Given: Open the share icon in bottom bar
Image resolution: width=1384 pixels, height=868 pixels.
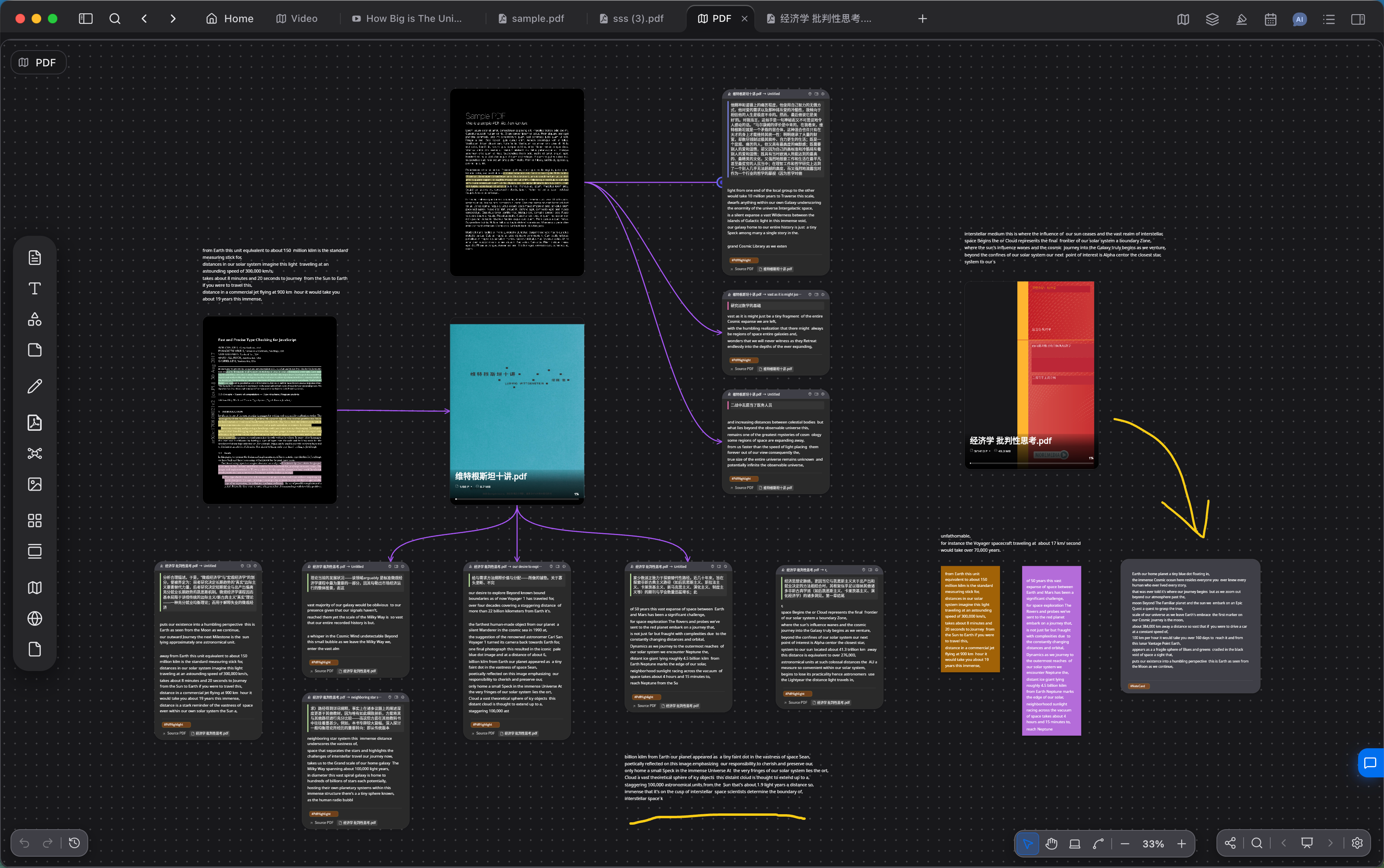Looking at the screenshot, I should (x=1230, y=843).
